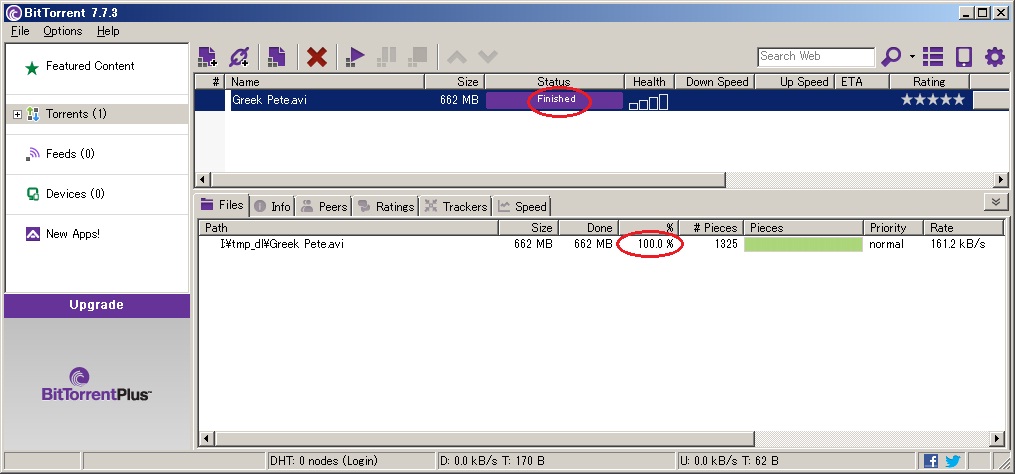Click Add Torrent from URL icon
The height and width of the screenshot is (474, 1015).
pyautogui.click(x=238, y=57)
